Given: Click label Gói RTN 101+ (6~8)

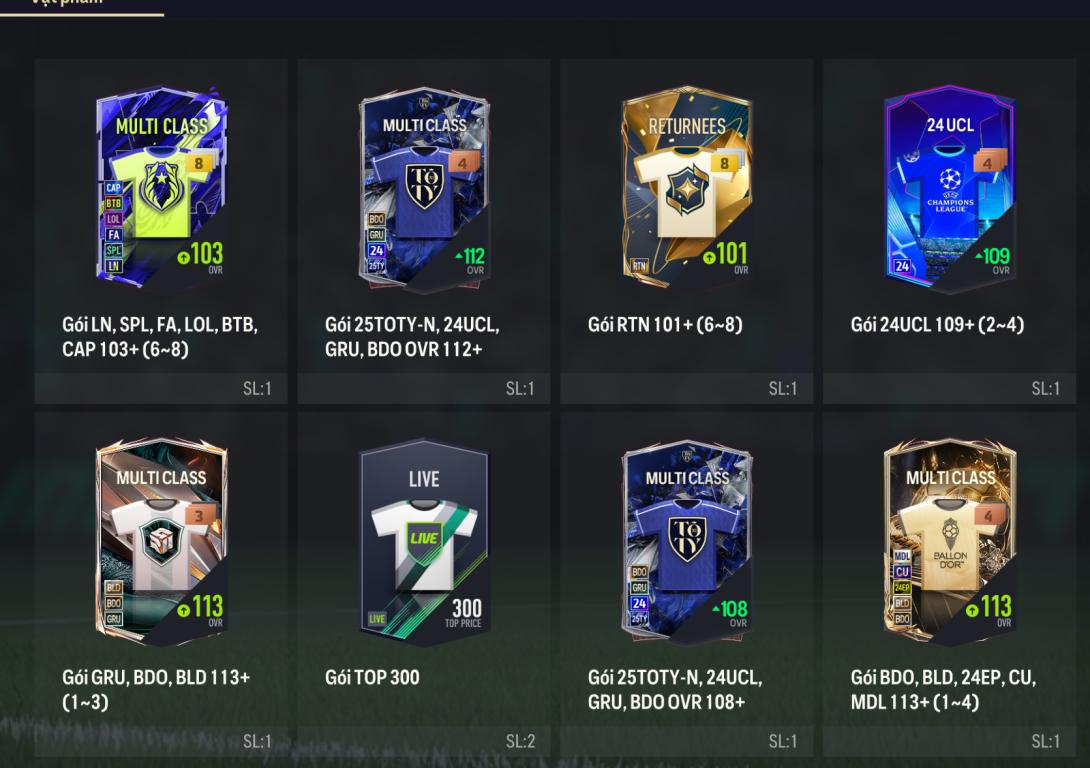Looking at the screenshot, I should coord(665,325).
